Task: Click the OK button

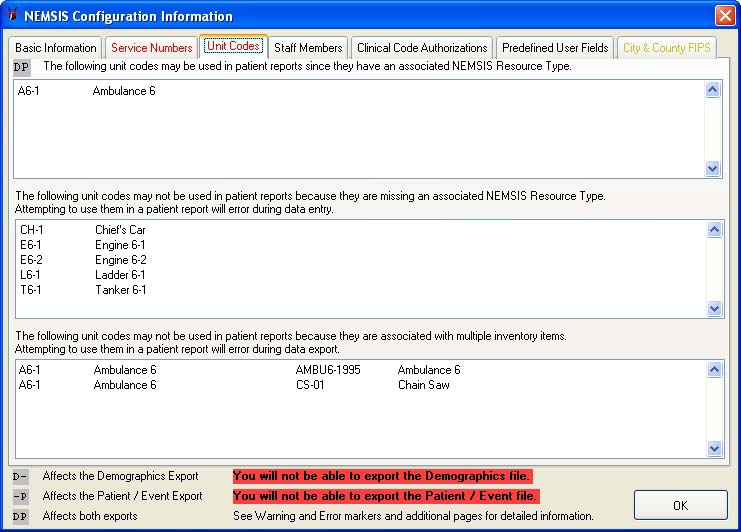Action: [x=681, y=505]
